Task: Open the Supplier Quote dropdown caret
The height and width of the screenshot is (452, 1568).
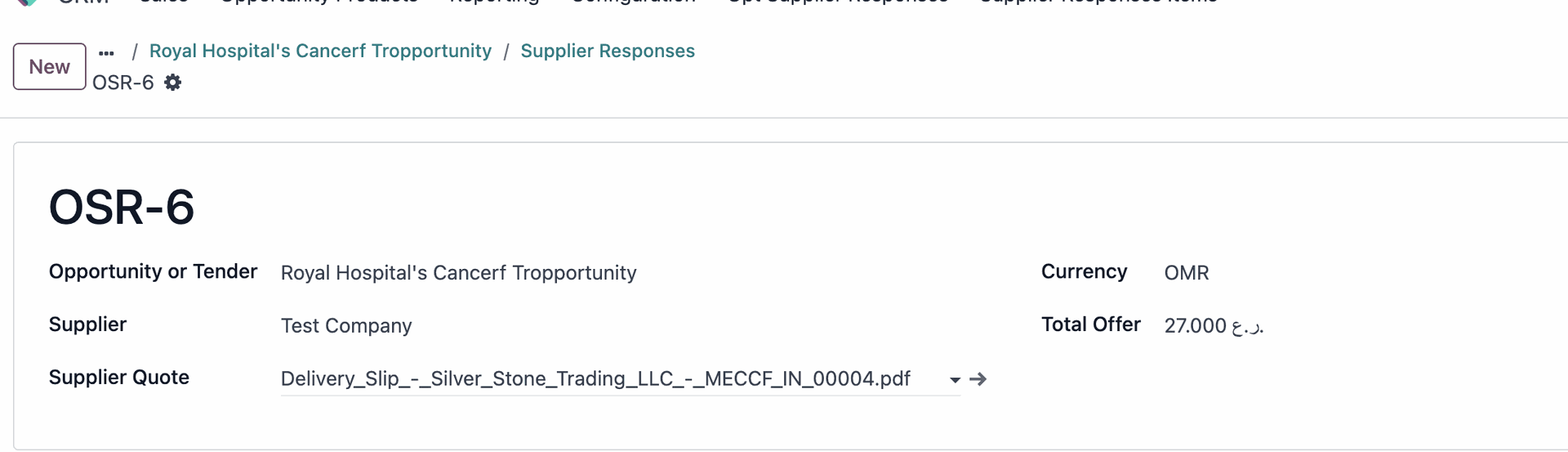Action: 955,379
